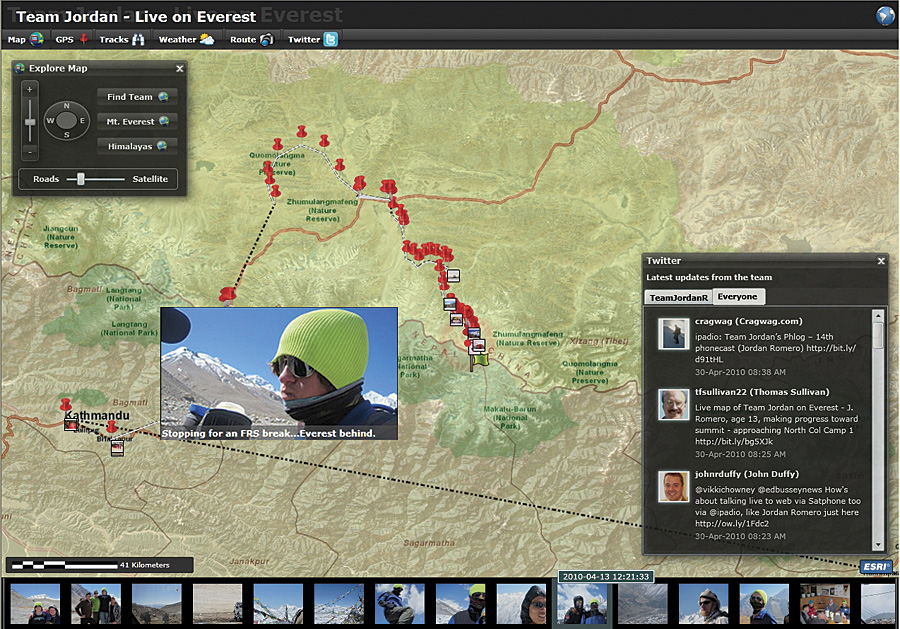Screen dimensions: 900x629
Task: Click the uppermost red pushpin on the route
Action: 301,132
